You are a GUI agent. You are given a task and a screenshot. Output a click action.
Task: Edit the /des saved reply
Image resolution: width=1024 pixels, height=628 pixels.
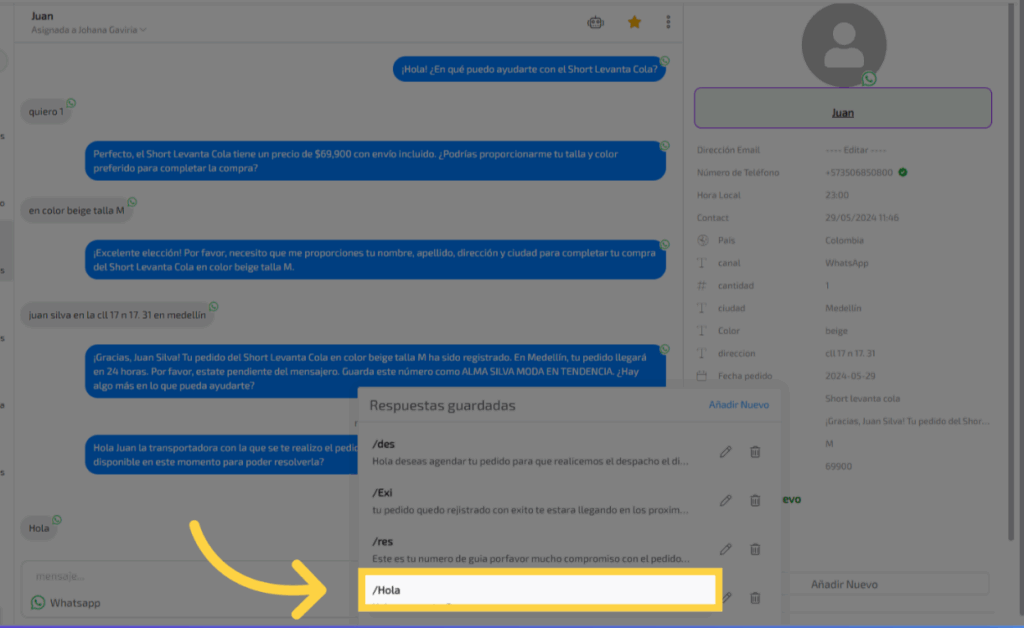click(x=726, y=452)
